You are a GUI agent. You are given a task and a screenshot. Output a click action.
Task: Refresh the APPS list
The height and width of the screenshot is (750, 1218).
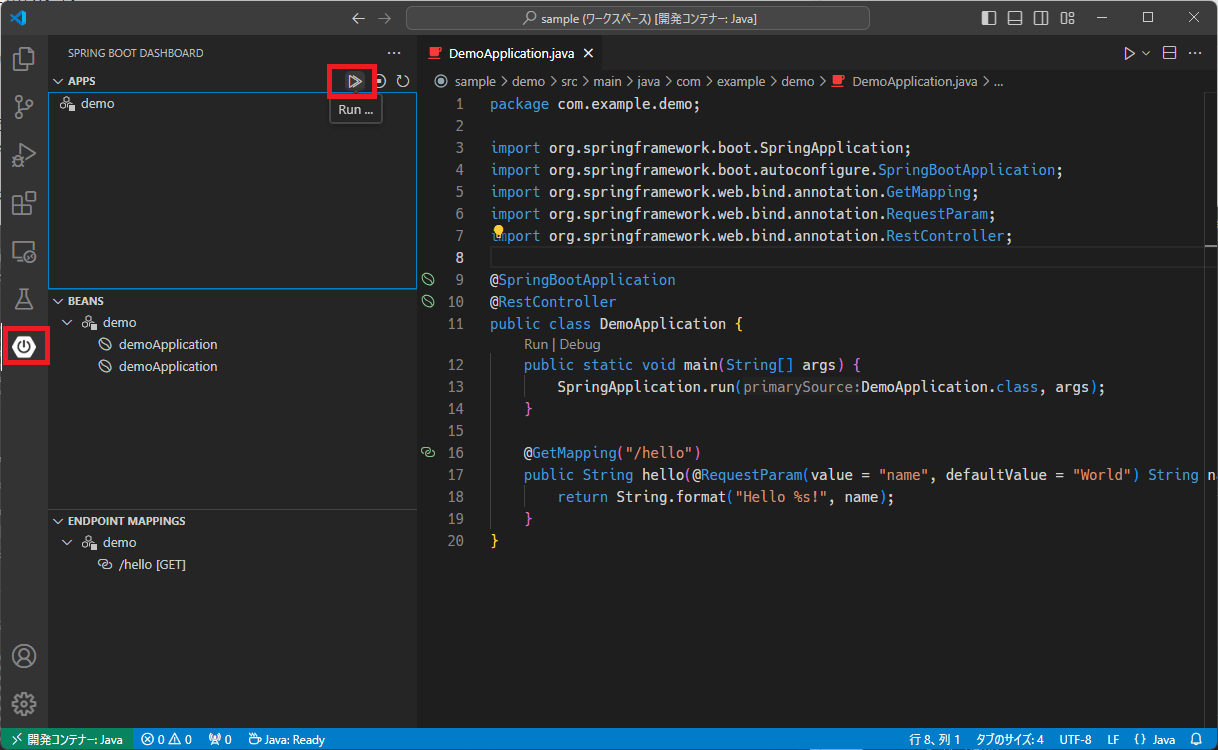pyautogui.click(x=403, y=81)
